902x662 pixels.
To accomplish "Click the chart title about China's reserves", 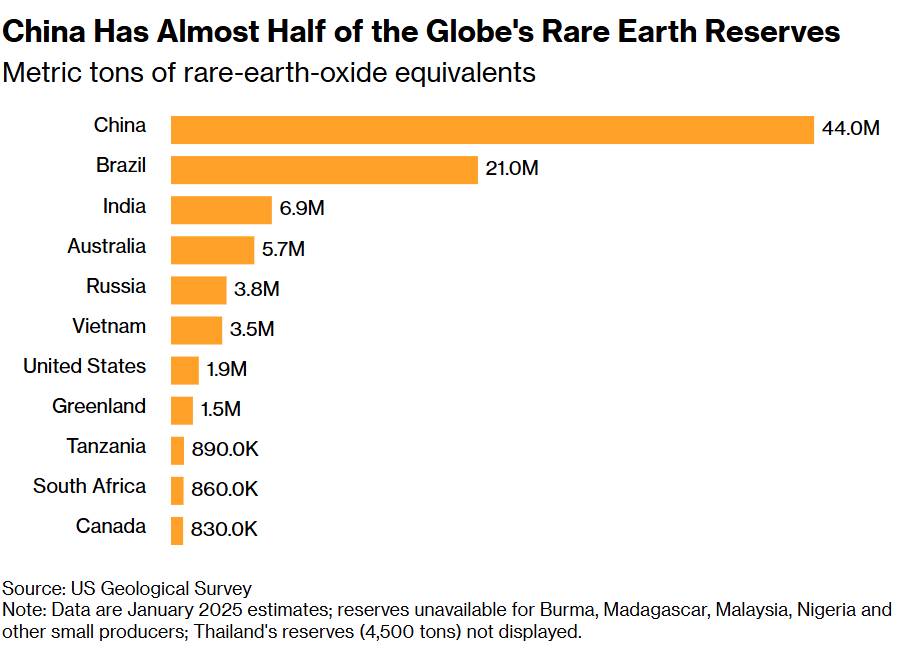I will click(421, 32).
